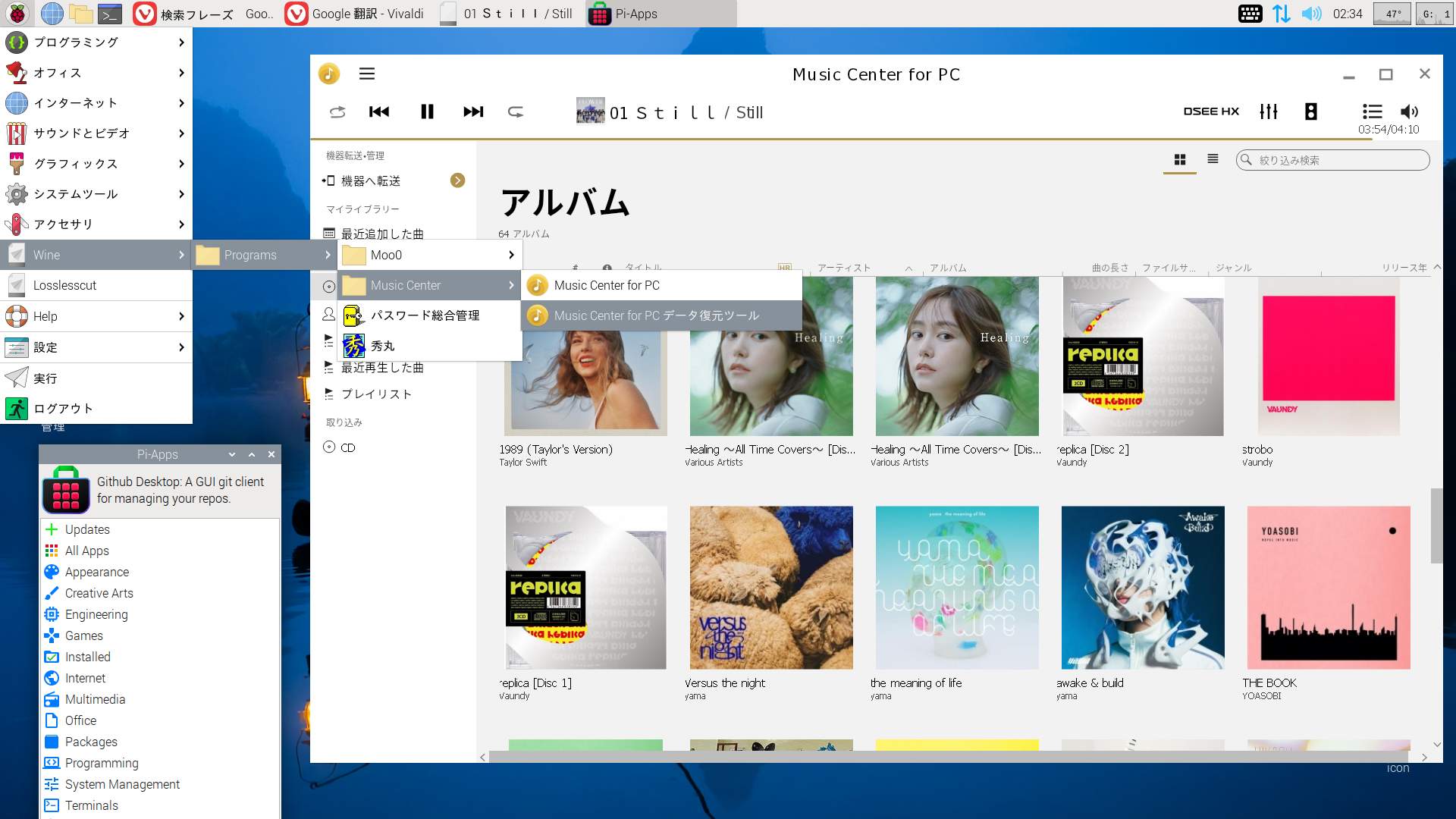This screenshot has width=1456, height=819.
Task: Open the speaker output device icon
Action: point(1310,111)
